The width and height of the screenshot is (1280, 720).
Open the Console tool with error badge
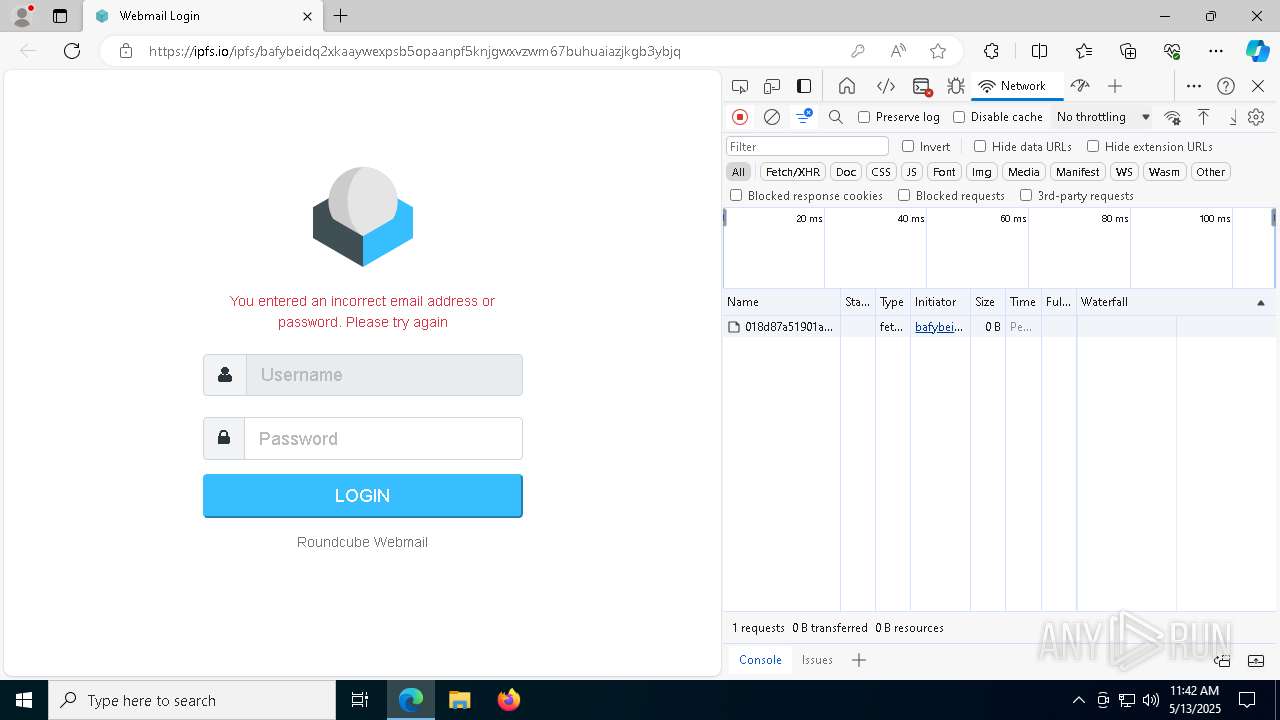point(922,86)
